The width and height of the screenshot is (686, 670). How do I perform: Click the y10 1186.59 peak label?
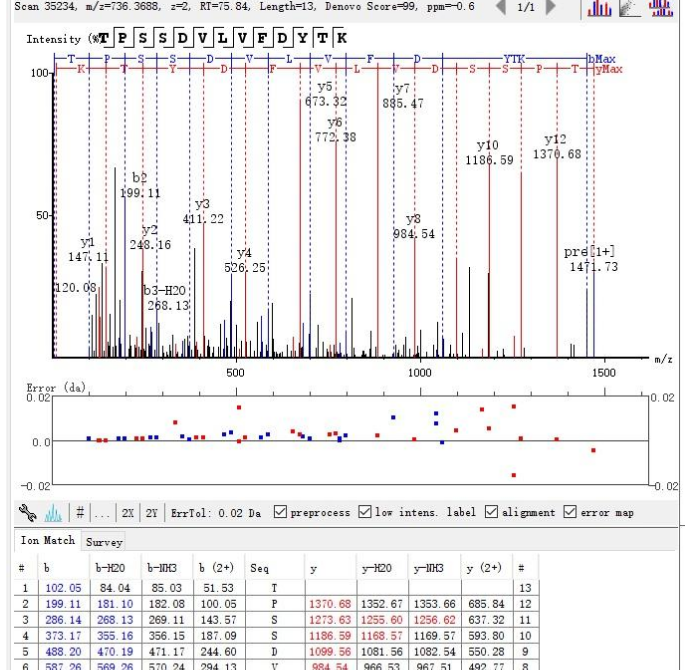[489, 152]
